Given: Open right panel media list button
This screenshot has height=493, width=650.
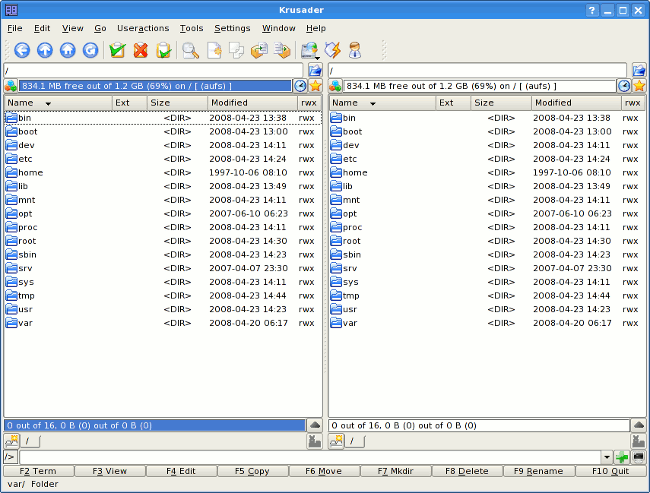Looking at the screenshot, I should pos(335,86).
